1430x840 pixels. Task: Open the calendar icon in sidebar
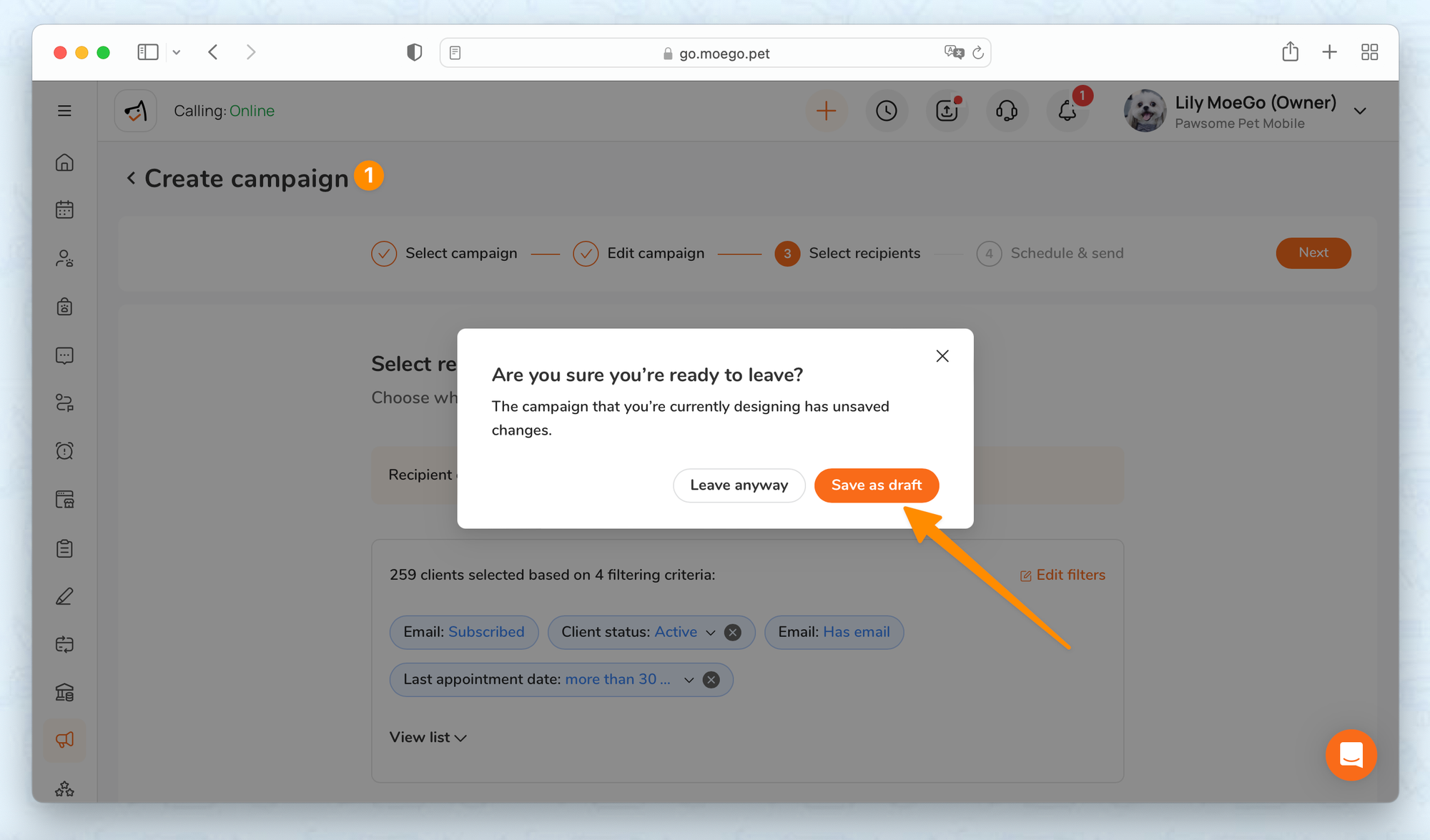coord(64,210)
